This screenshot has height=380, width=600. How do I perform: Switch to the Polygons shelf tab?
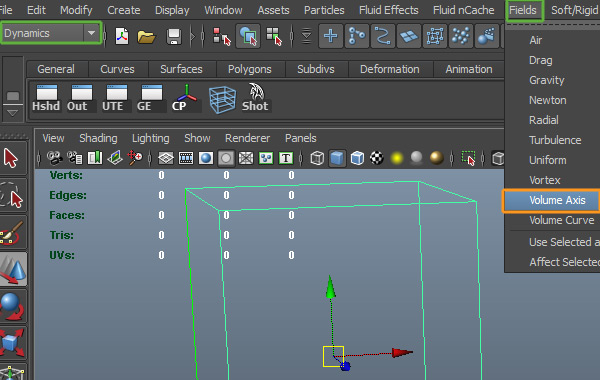249,69
